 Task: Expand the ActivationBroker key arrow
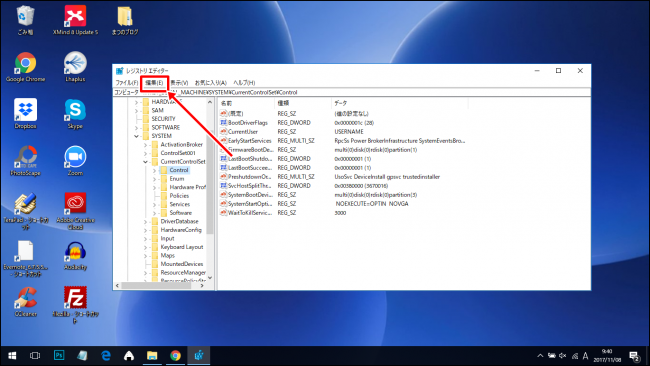click(x=145, y=145)
